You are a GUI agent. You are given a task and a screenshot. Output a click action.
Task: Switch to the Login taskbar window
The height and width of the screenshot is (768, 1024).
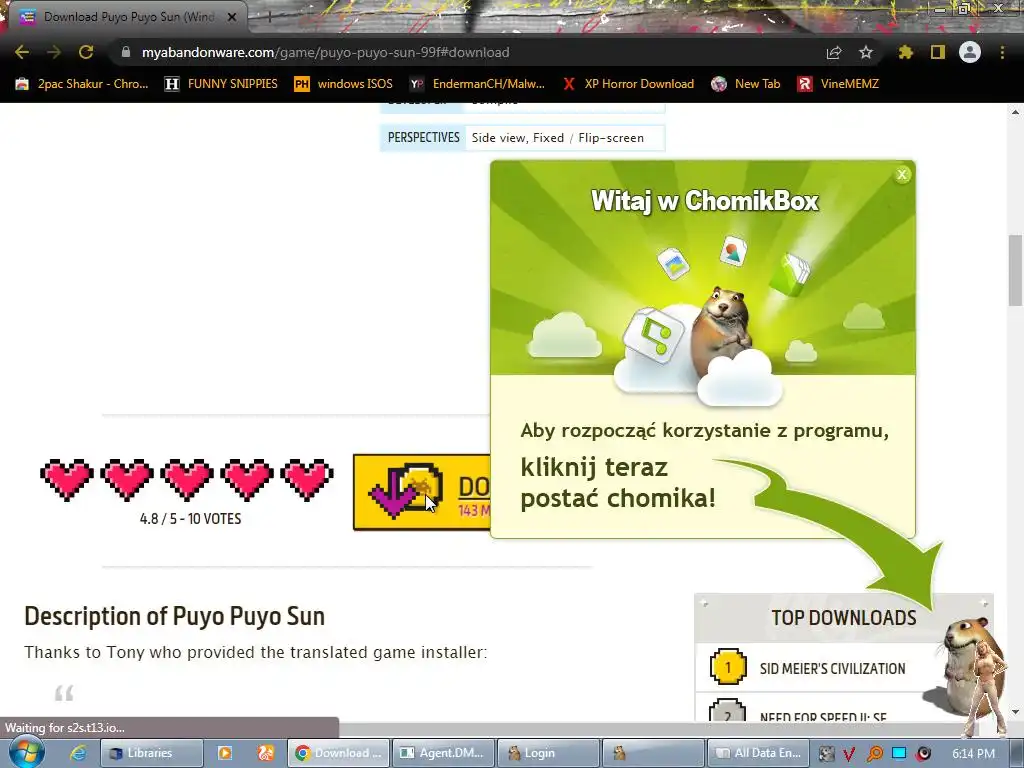(548, 753)
